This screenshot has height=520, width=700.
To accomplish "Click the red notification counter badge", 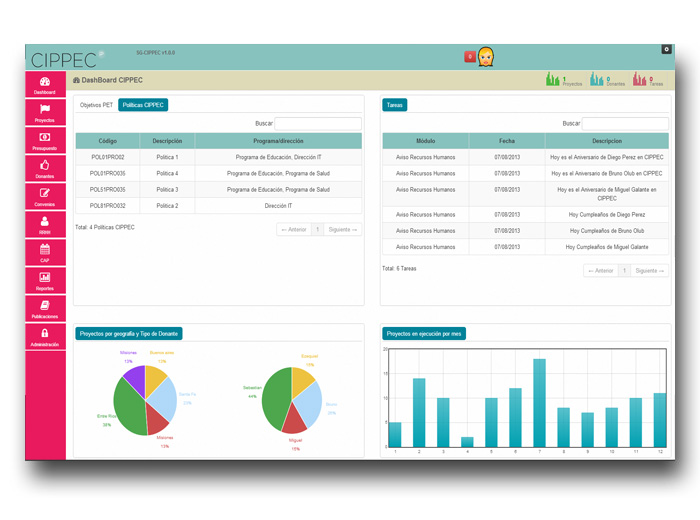I will [470, 57].
